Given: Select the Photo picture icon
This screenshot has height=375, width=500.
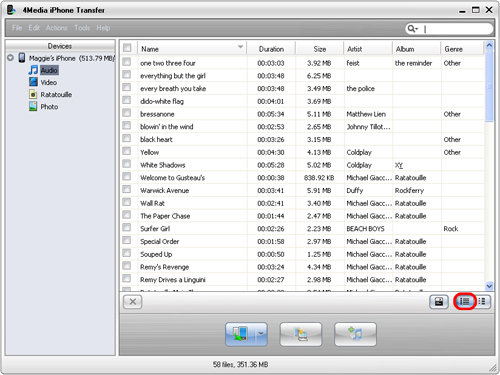Looking at the screenshot, I should click(x=33, y=107).
